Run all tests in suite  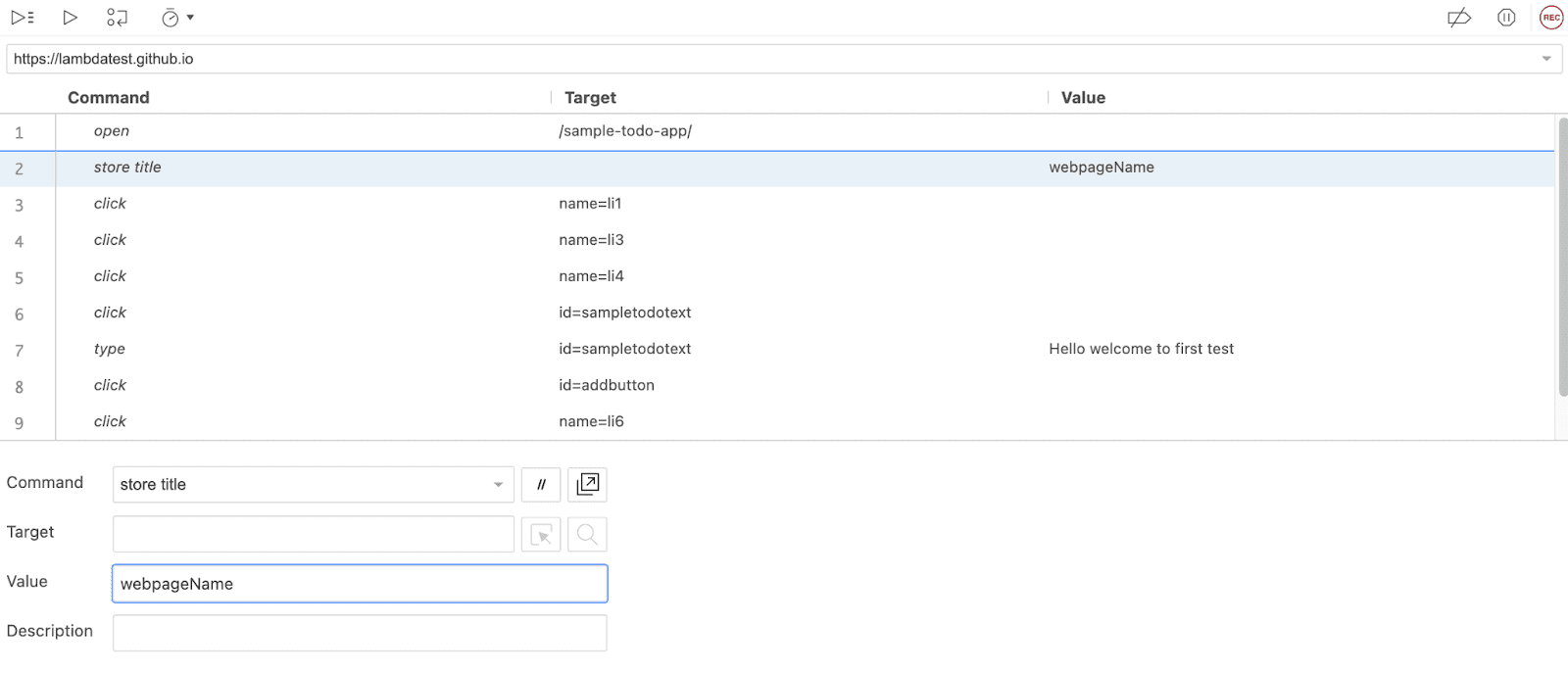(x=23, y=18)
